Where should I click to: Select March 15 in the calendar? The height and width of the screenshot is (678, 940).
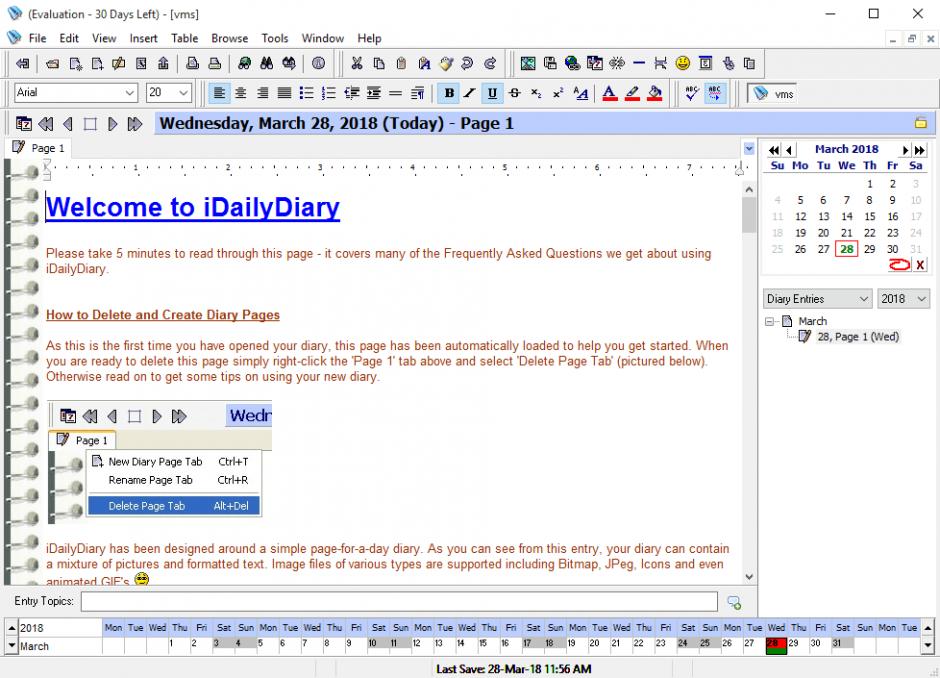(869, 216)
